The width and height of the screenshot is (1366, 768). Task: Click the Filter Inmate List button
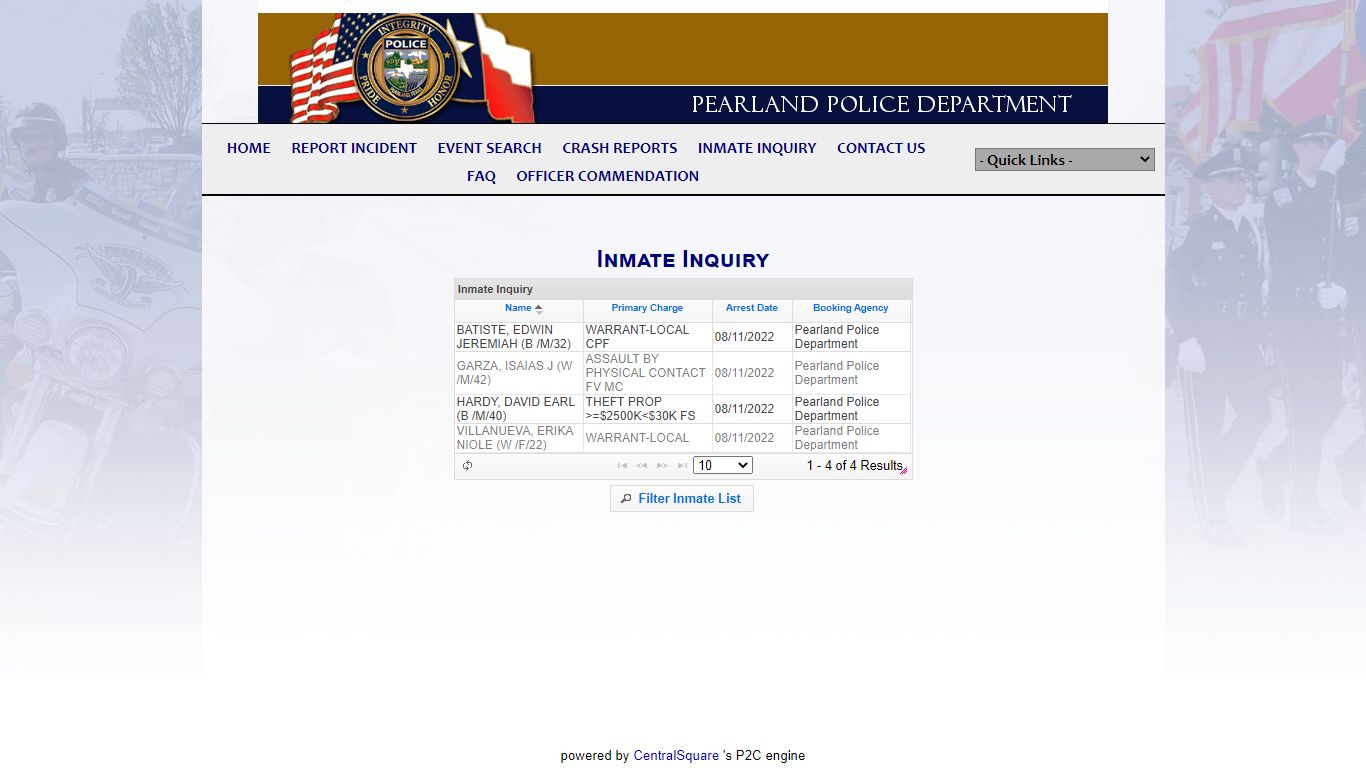coord(682,499)
